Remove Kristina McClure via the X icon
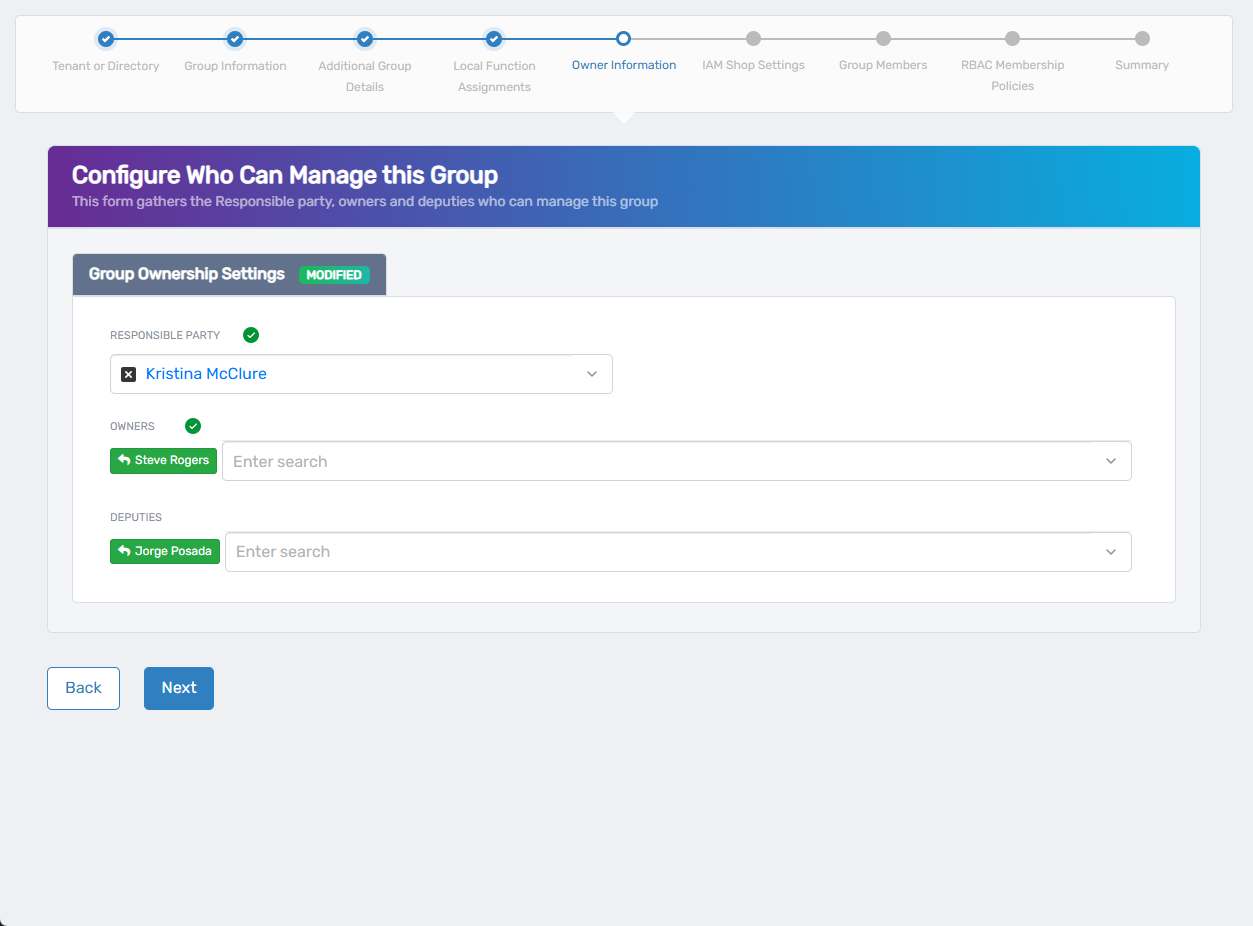 click(128, 374)
